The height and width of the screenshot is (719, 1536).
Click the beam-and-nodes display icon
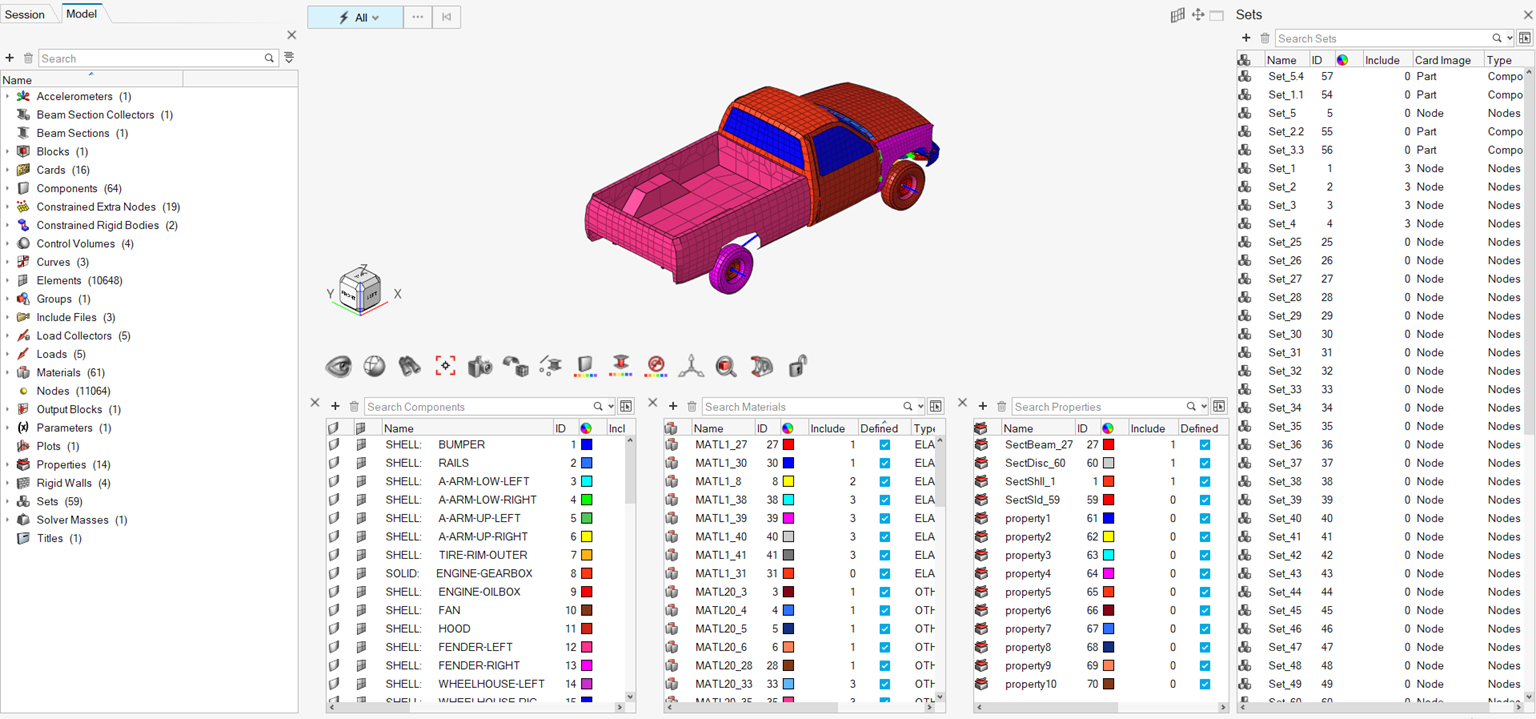pyautogui.click(x=550, y=366)
